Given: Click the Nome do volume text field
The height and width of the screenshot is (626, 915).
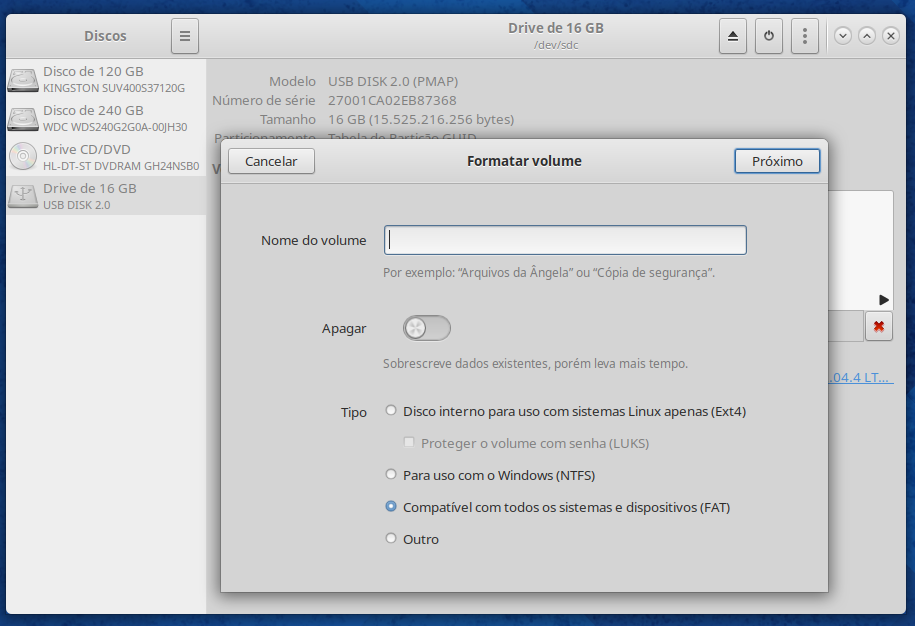Looking at the screenshot, I should click(x=565, y=240).
